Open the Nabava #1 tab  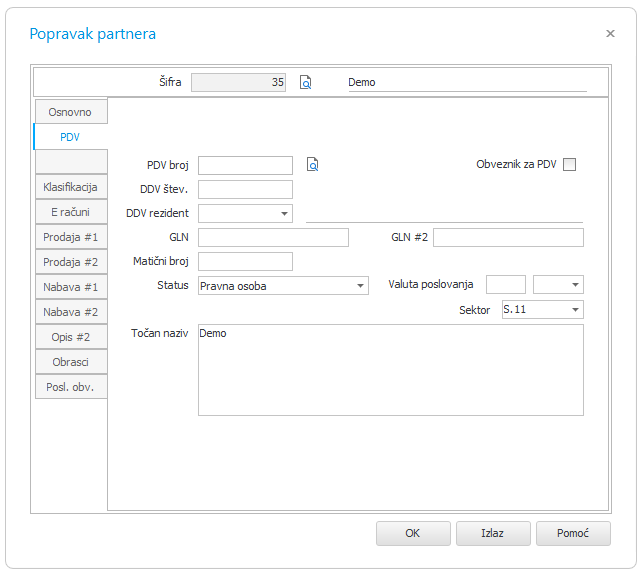[x=71, y=287]
